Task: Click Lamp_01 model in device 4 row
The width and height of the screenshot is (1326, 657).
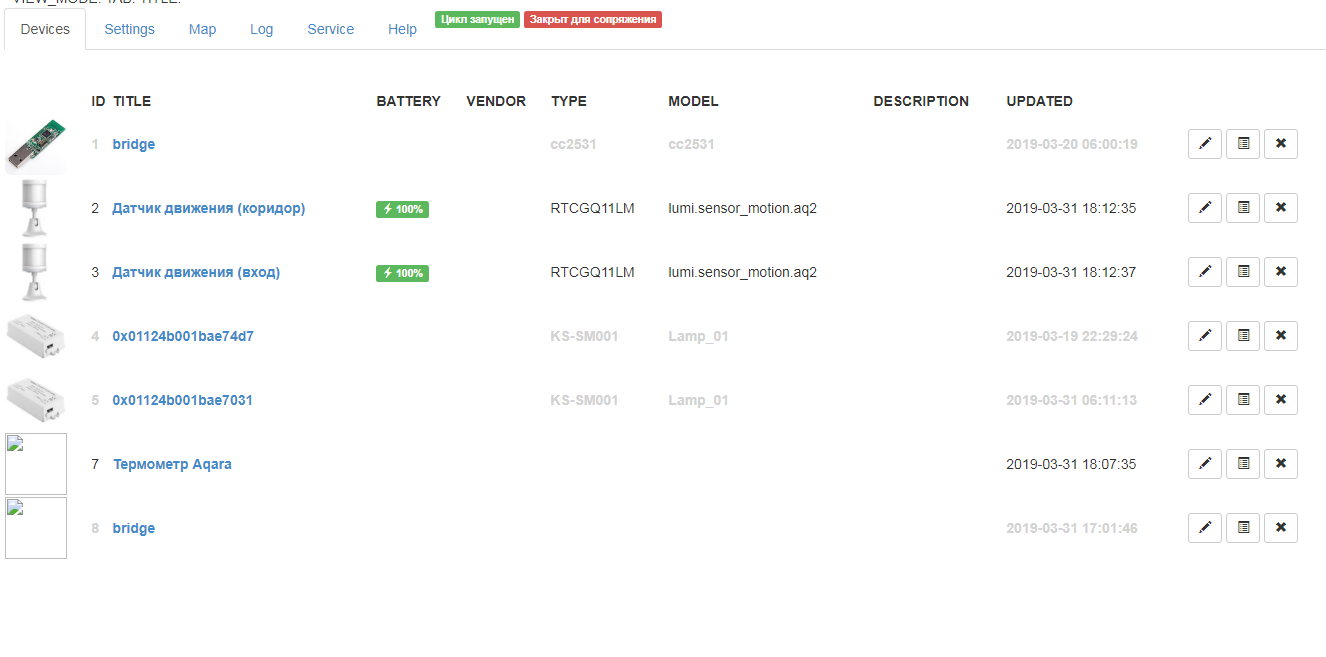Action: point(698,336)
